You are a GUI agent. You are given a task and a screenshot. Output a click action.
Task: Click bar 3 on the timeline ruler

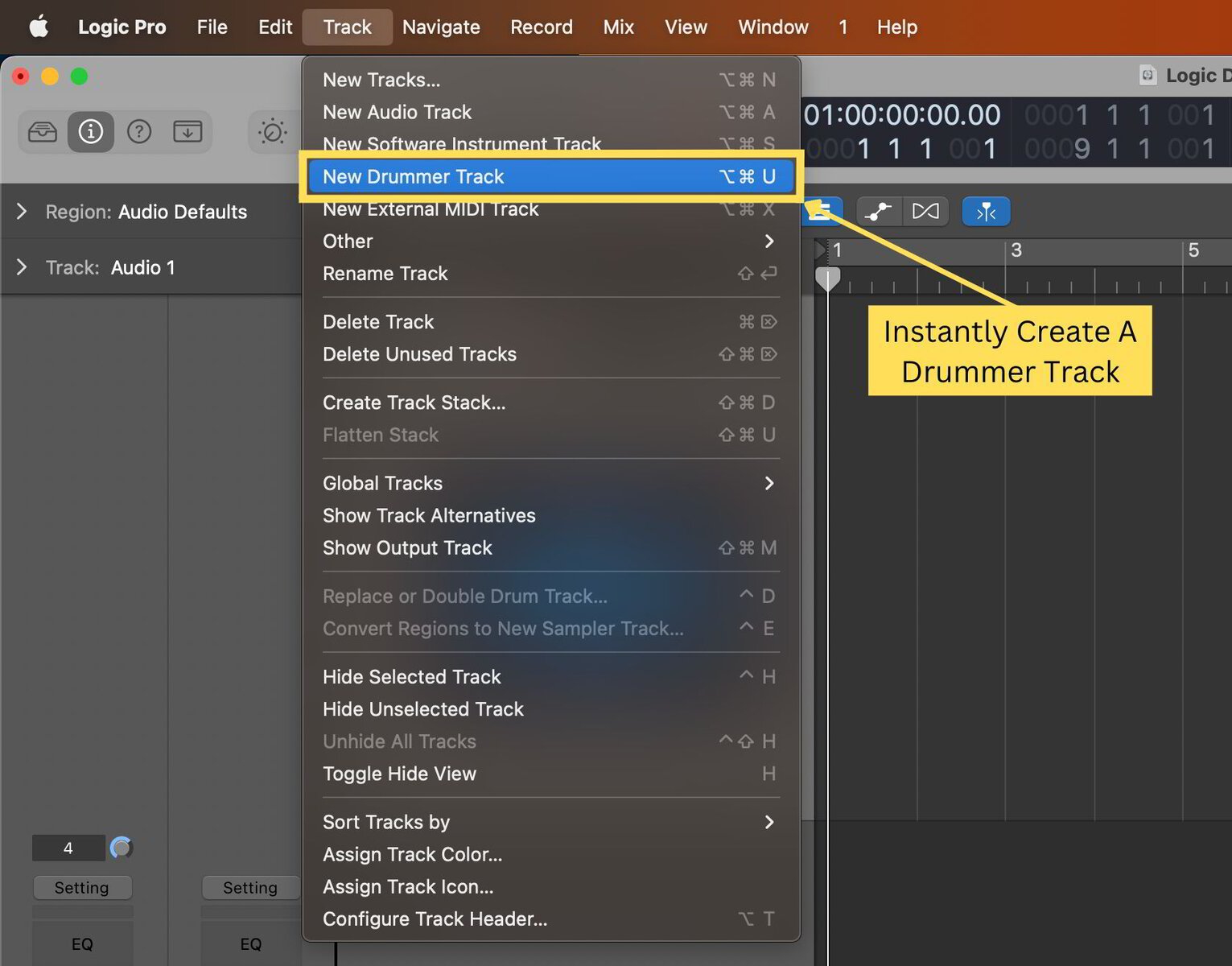1016,250
